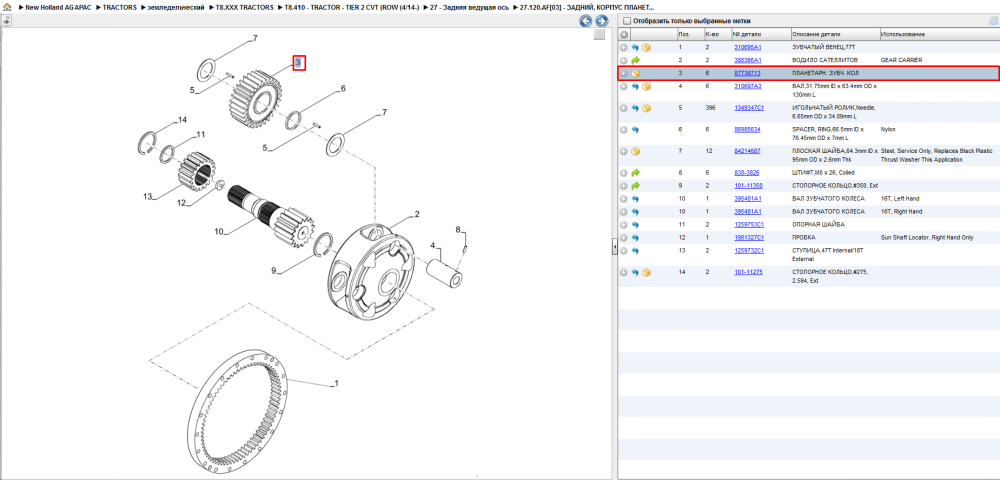Enable the 'Отобразить только выбранные метки' checkbox
Image resolution: width=1000 pixels, height=480 pixels.
pos(626,21)
